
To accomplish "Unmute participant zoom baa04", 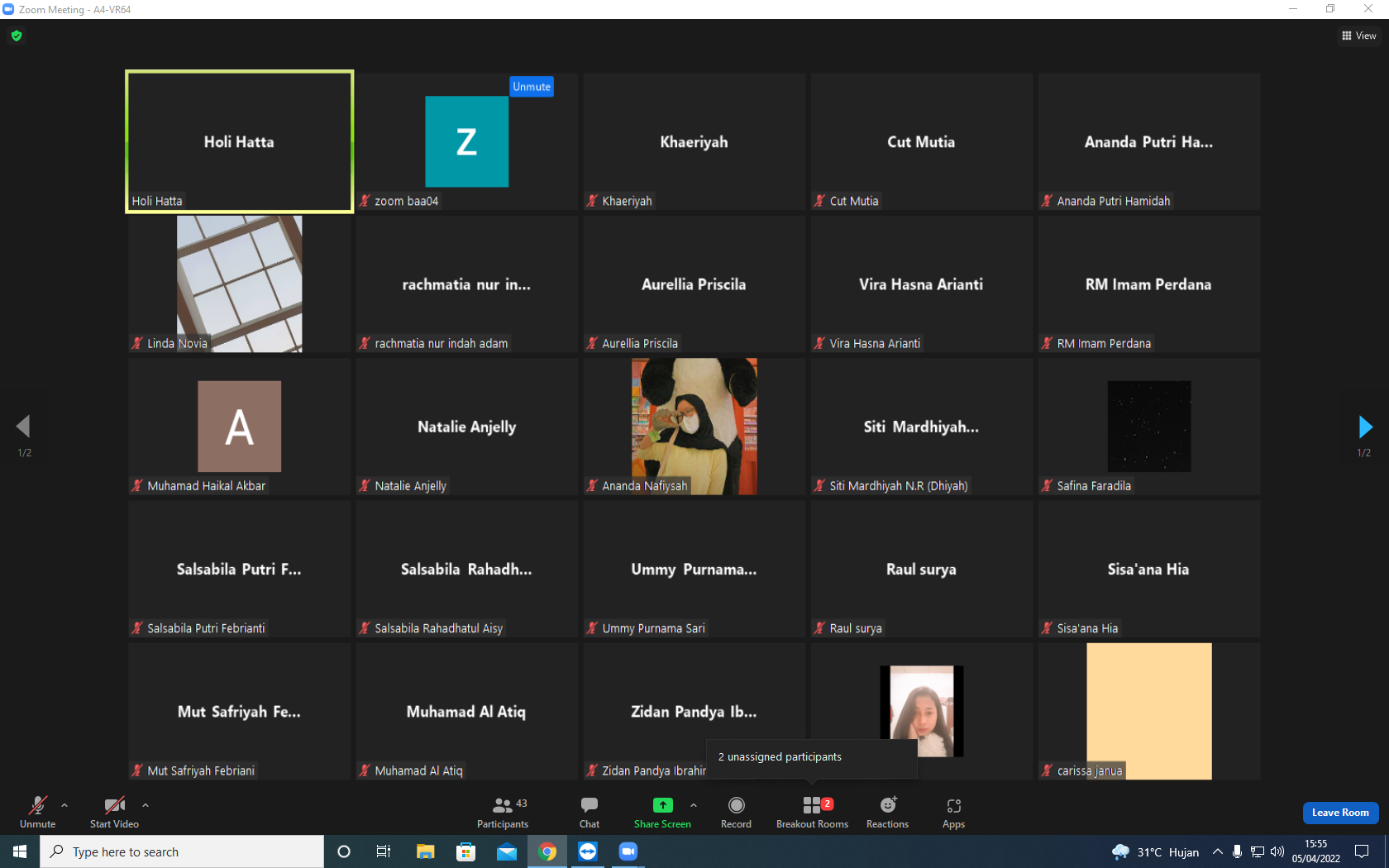I will (x=532, y=87).
